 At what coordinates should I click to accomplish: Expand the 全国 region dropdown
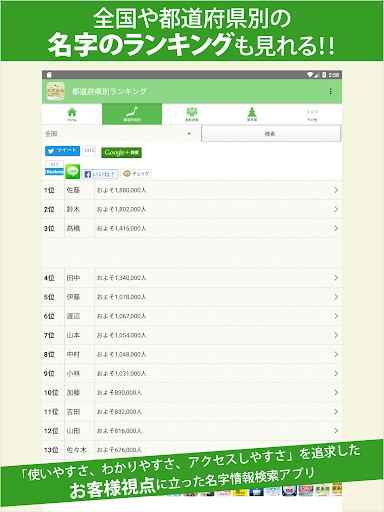click(x=121, y=134)
